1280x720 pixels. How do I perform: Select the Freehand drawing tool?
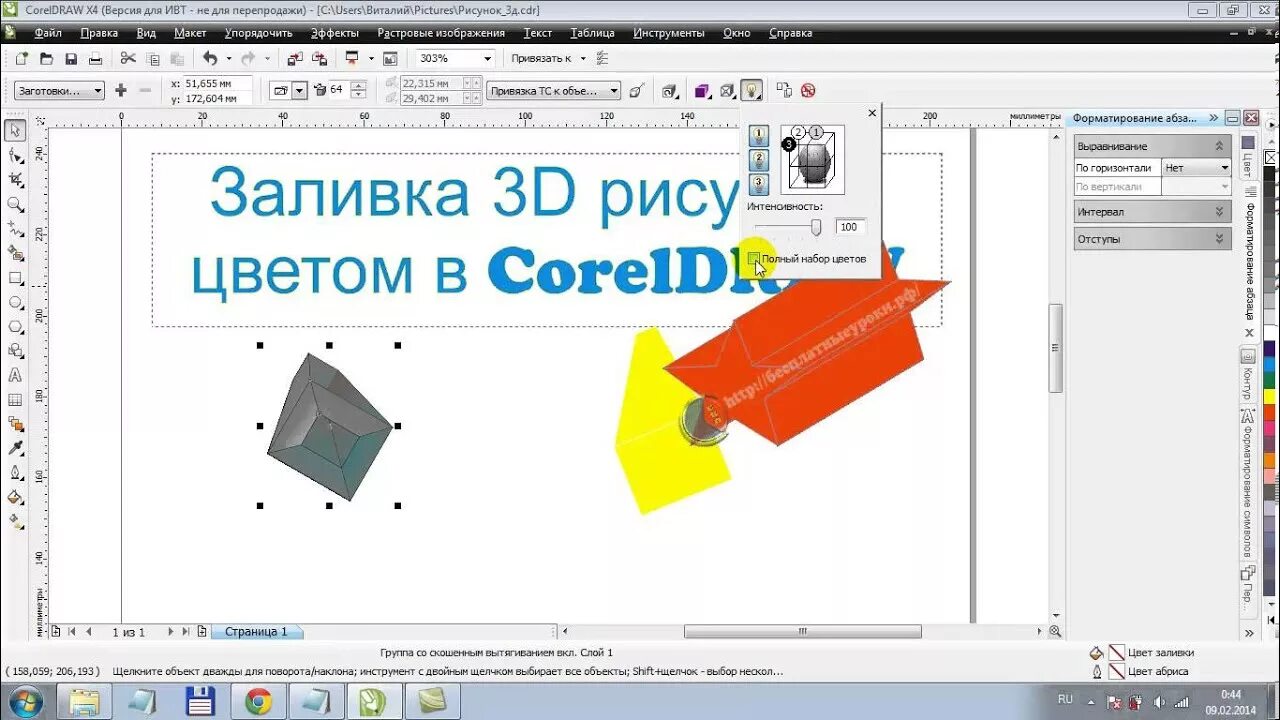pos(15,229)
